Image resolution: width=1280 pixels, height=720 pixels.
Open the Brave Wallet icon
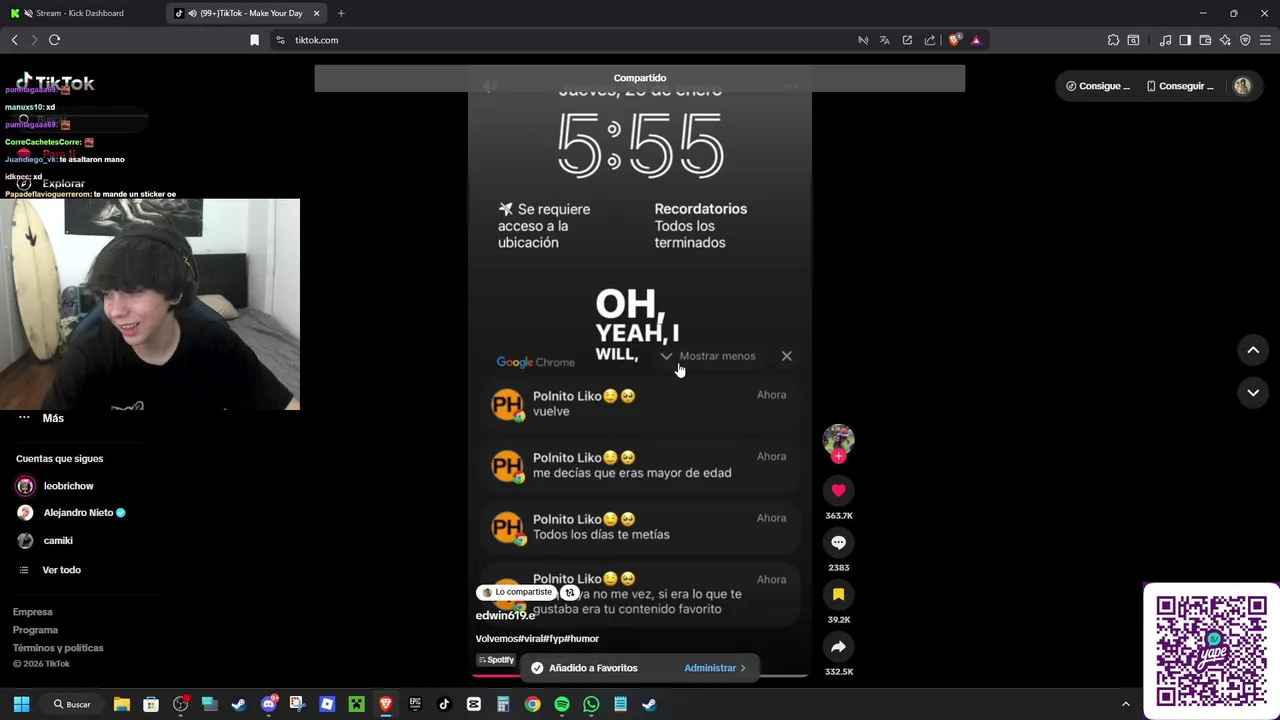click(x=1205, y=40)
